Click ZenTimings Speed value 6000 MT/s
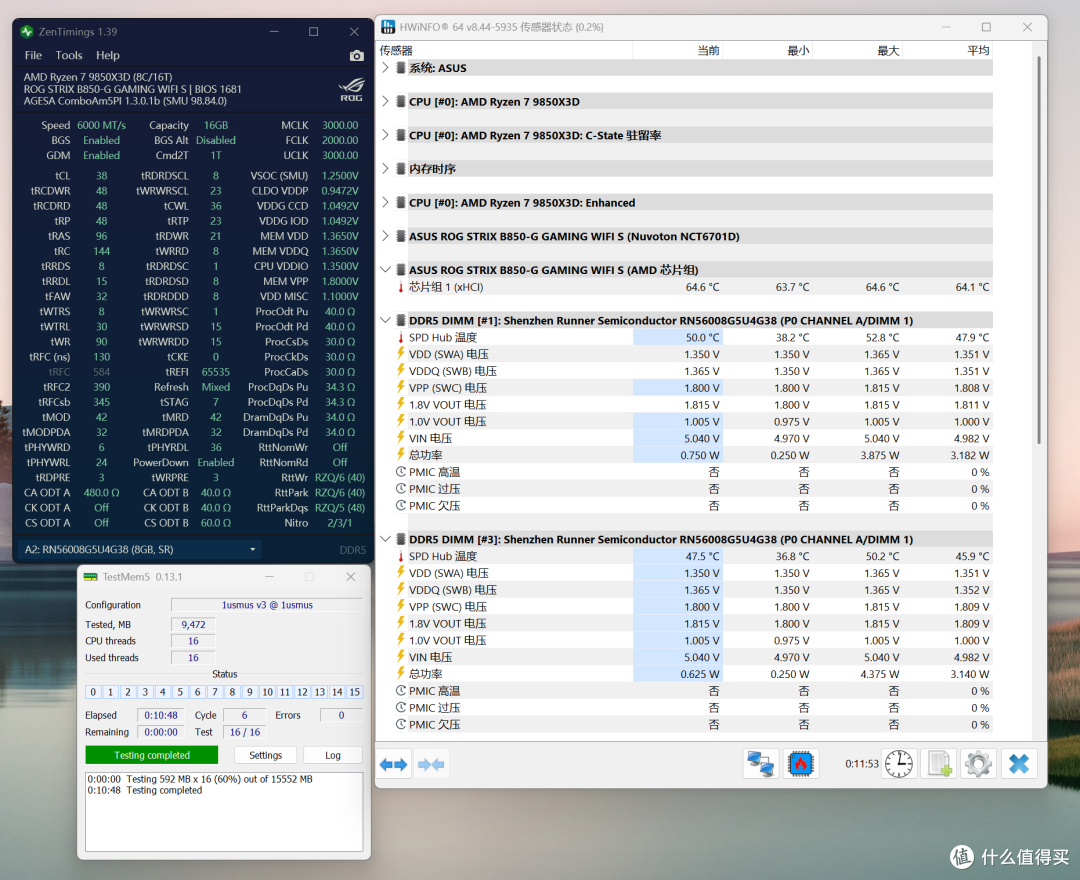The width and height of the screenshot is (1080, 880). [x=101, y=125]
